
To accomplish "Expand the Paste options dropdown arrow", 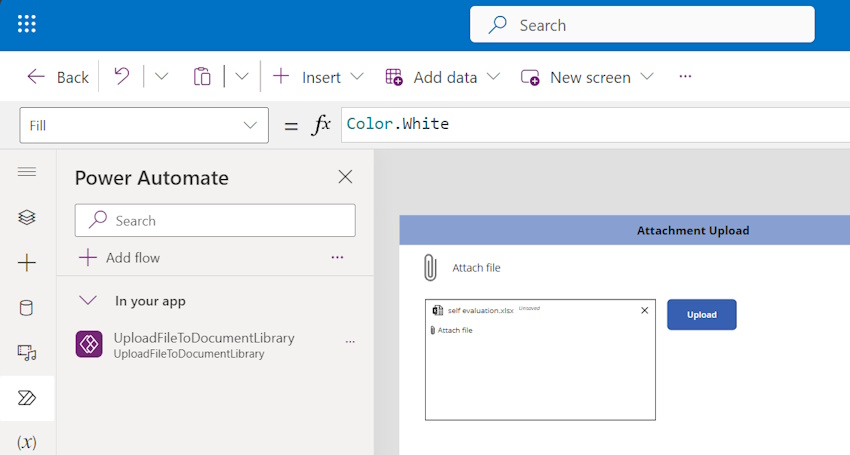I will (x=242, y=76).
